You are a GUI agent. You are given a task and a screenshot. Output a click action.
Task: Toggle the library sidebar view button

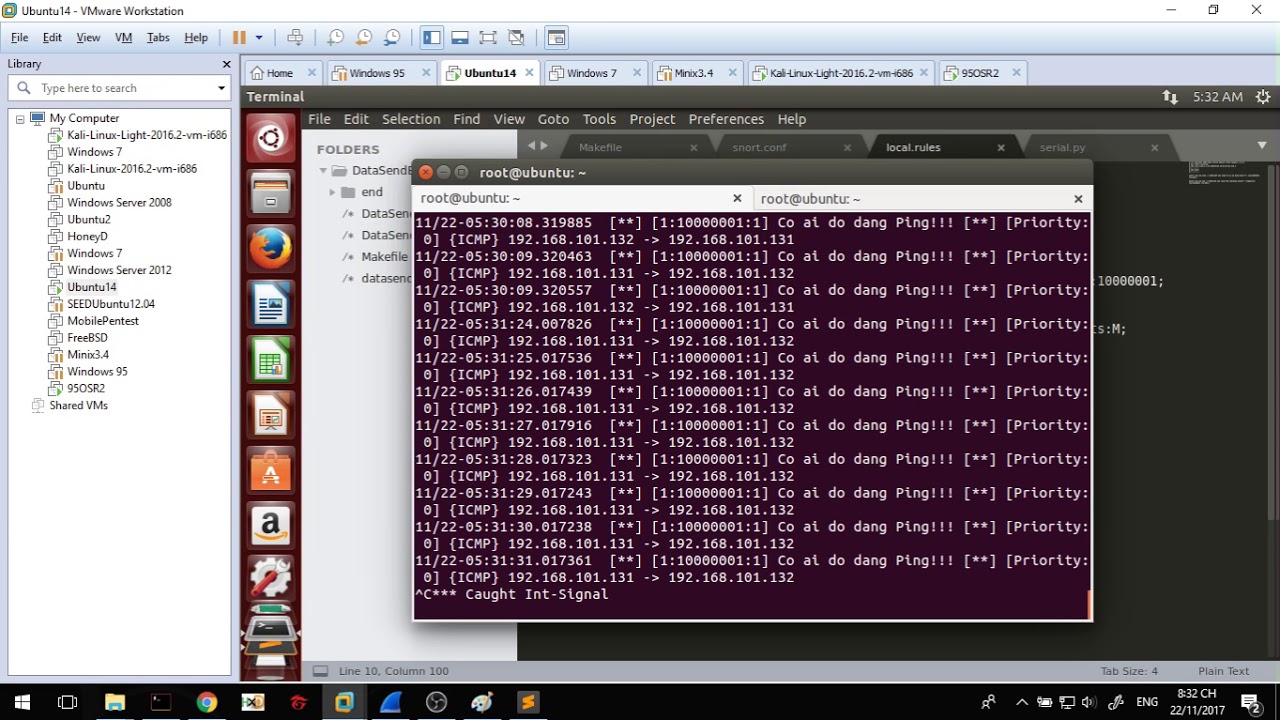click(432, 37)
